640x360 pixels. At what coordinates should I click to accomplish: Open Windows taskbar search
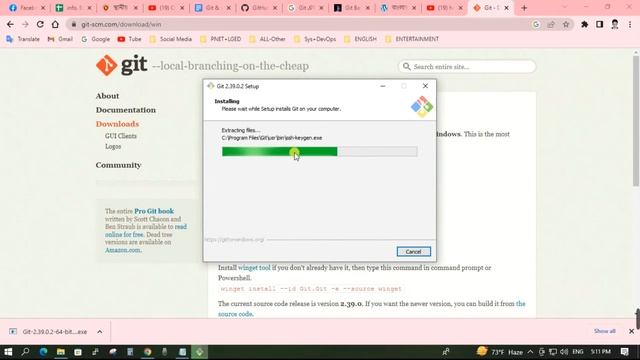[x=25, y=352]
